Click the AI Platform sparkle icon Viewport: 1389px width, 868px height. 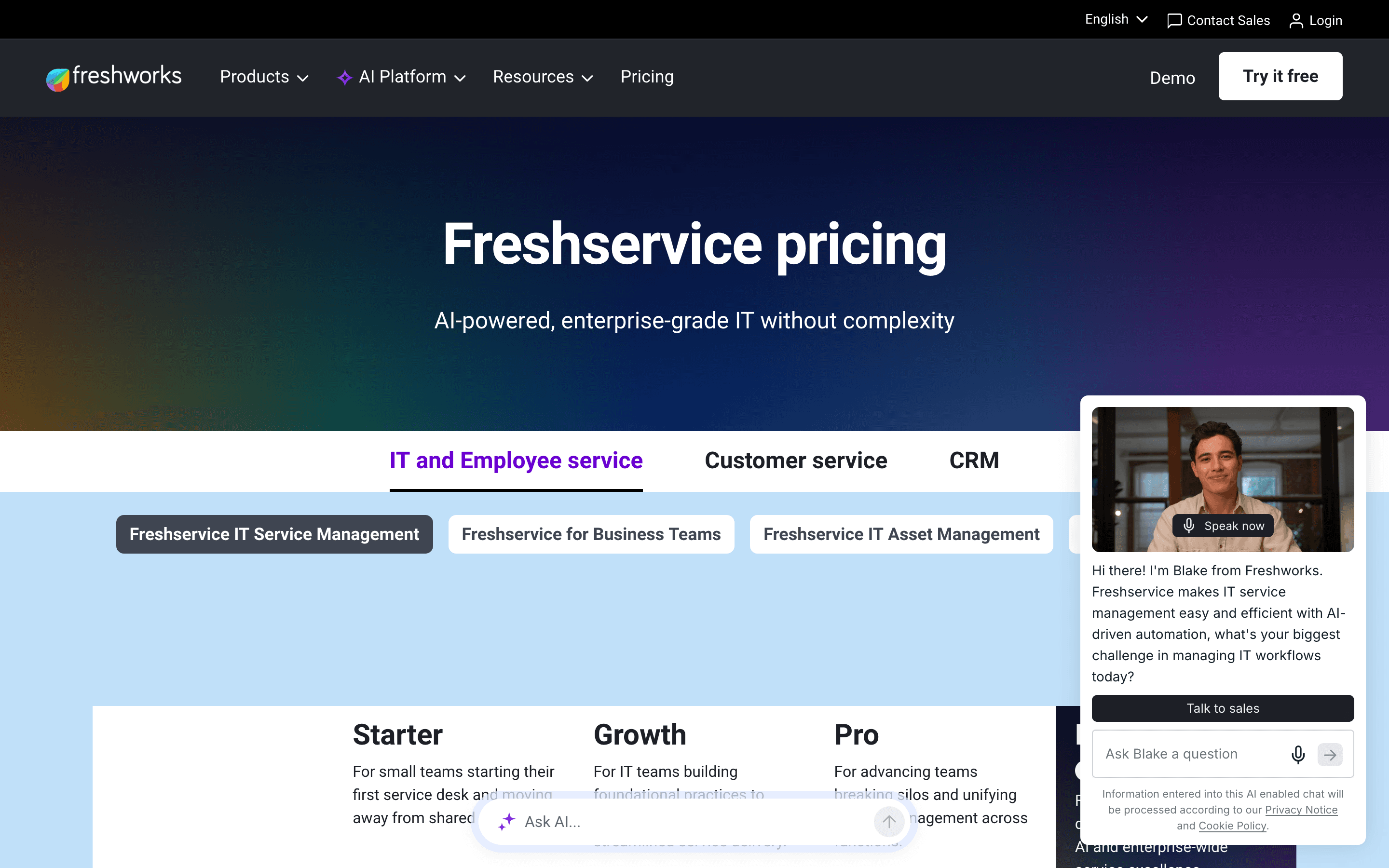[x=344, y=78]
